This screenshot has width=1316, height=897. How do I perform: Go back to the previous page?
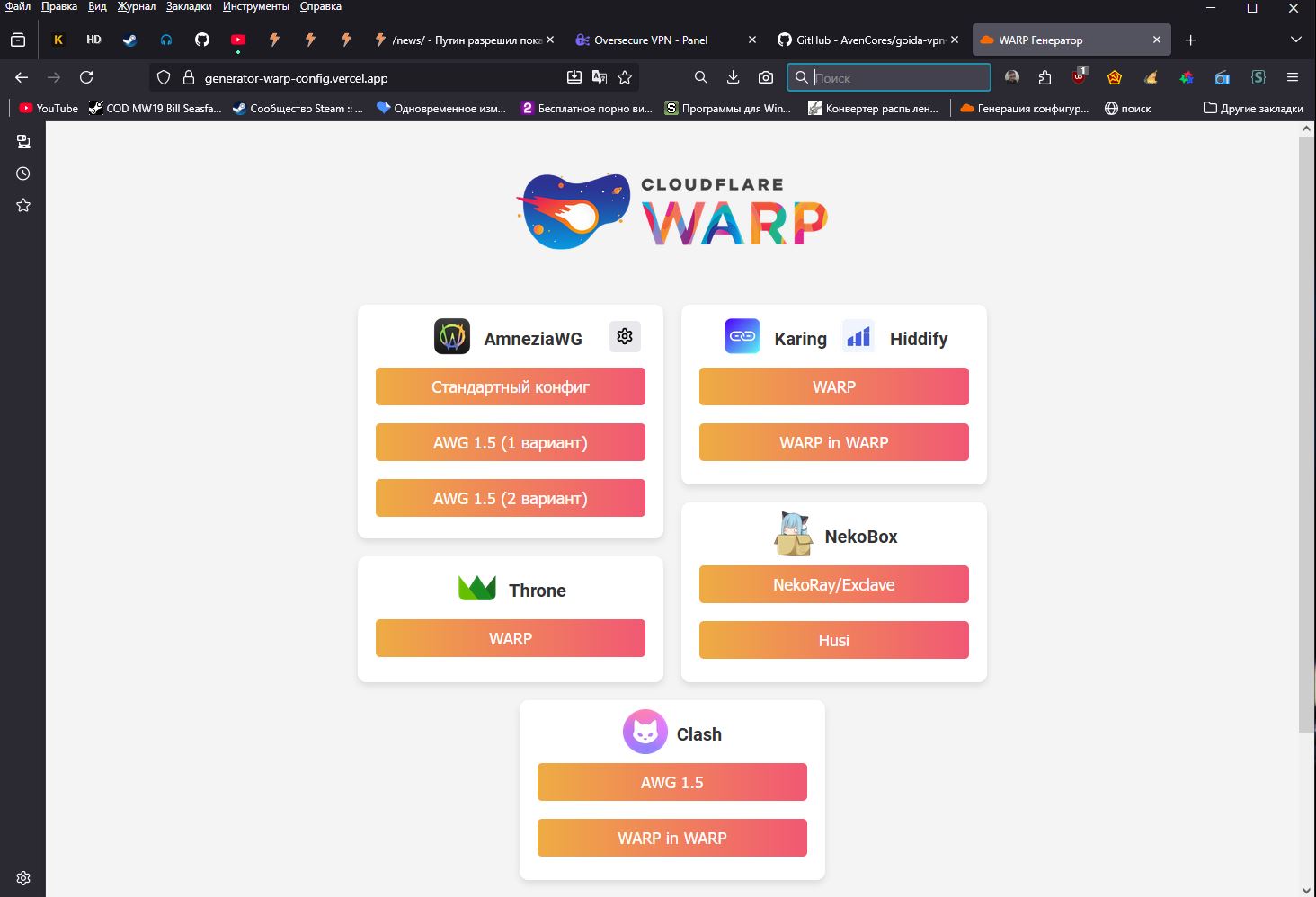click(x=22, y=77)
